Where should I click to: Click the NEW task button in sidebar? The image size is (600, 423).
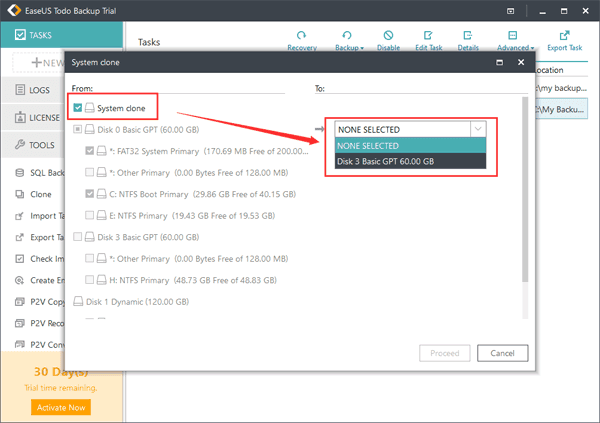point(39,62)
